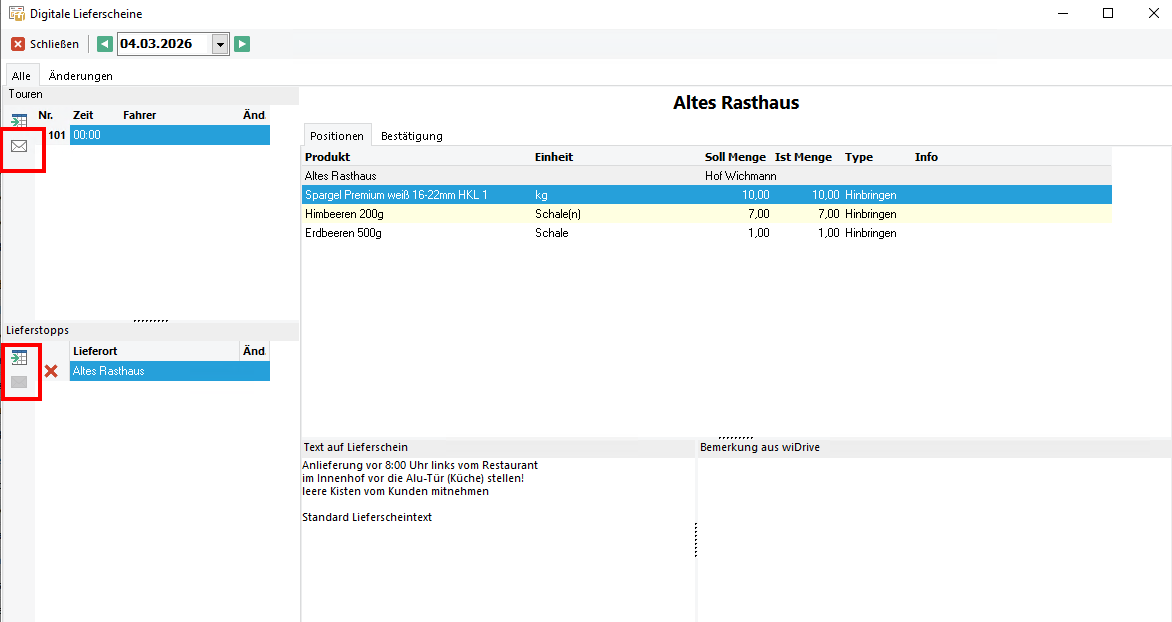Click the envelope icon in Touren panel

19,146
